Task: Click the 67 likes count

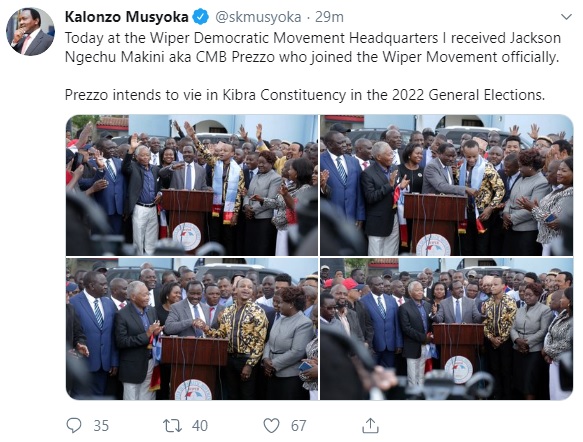Action: 299,426
